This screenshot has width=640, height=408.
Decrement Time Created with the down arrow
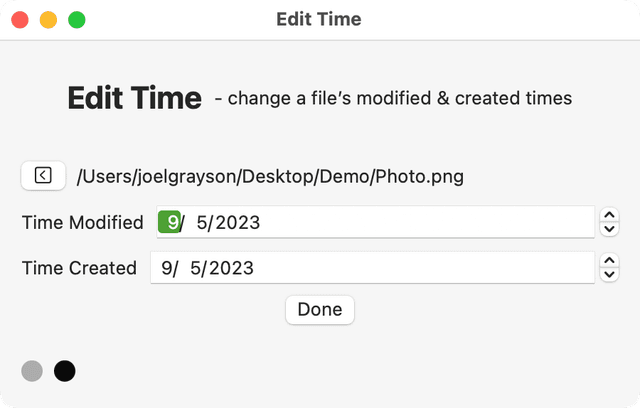609,274
